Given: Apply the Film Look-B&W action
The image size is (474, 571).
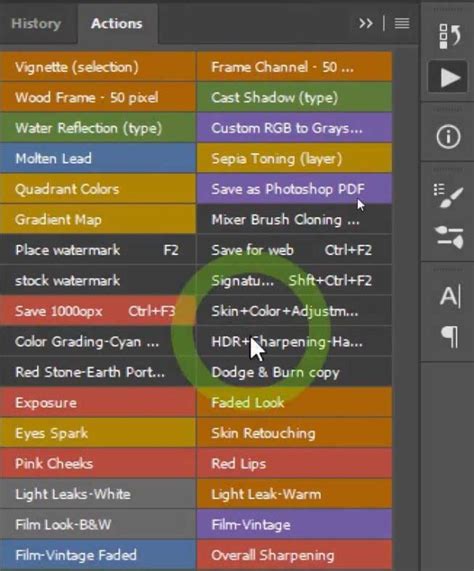Looking at the screenshot, I should pos(98,524).
